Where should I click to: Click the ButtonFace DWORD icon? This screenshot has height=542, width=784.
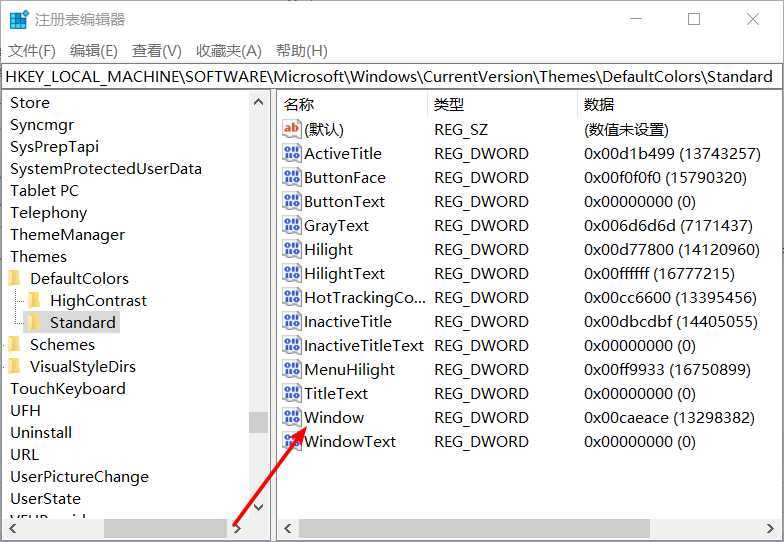[292, 177]
